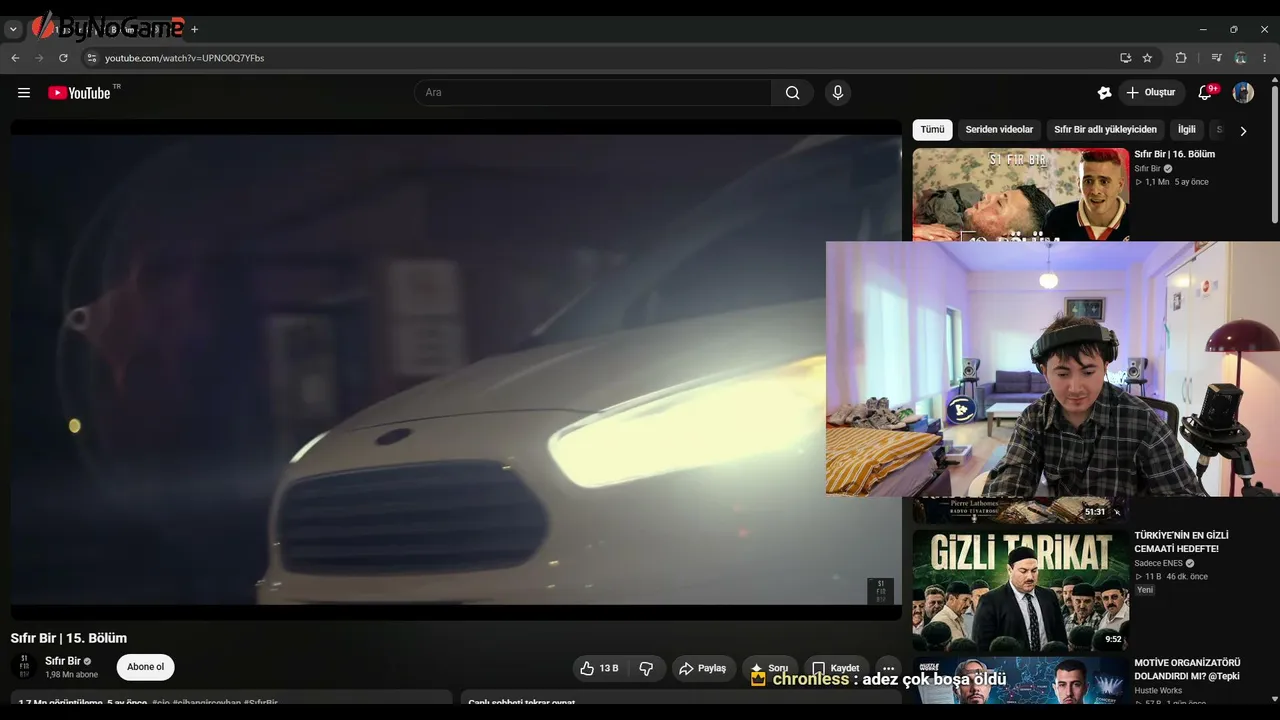Open the Gizli Tarikat video thumbnail
Screen dimensions: 1280x720
(1020, 590)
